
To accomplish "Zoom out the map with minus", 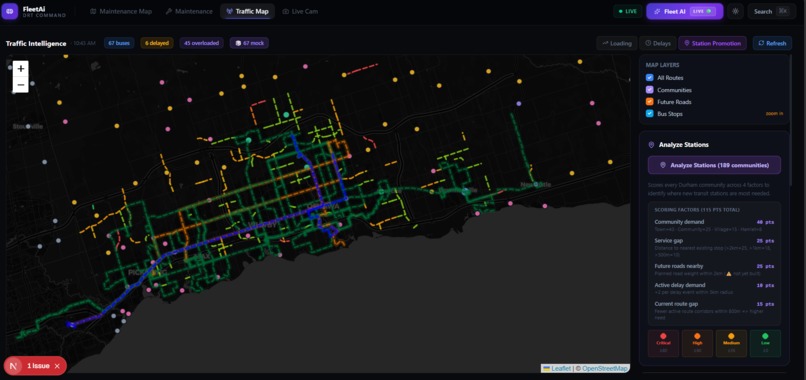I will 21,84.
